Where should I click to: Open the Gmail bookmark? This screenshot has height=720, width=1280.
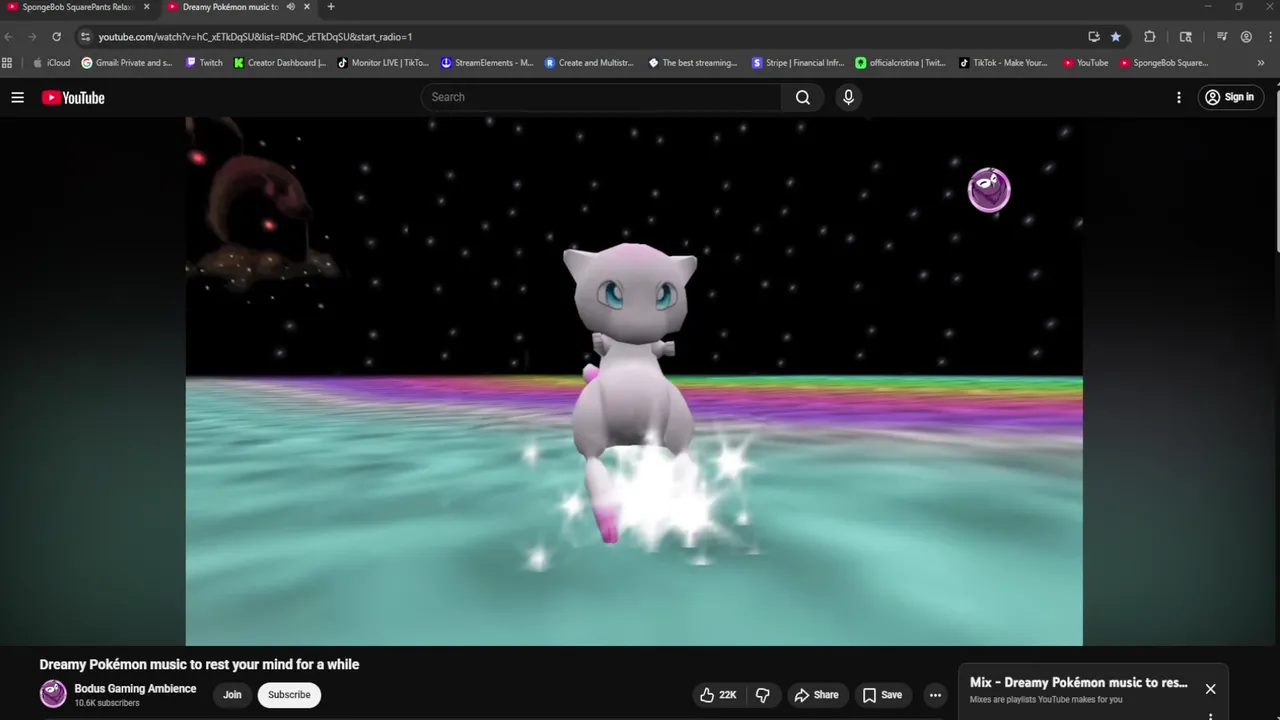127,63
